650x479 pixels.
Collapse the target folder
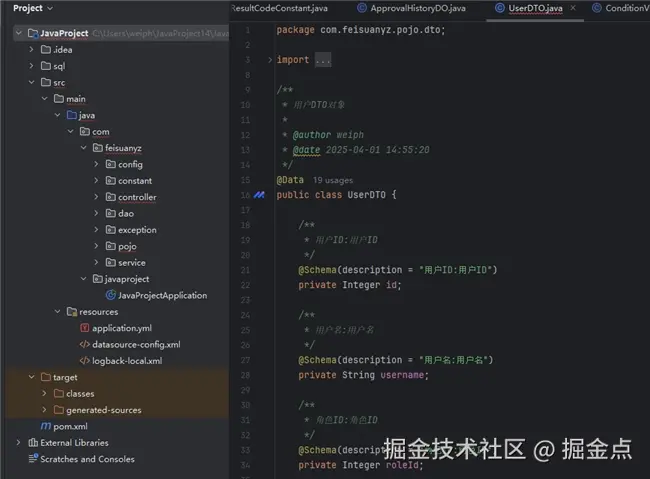32,377
